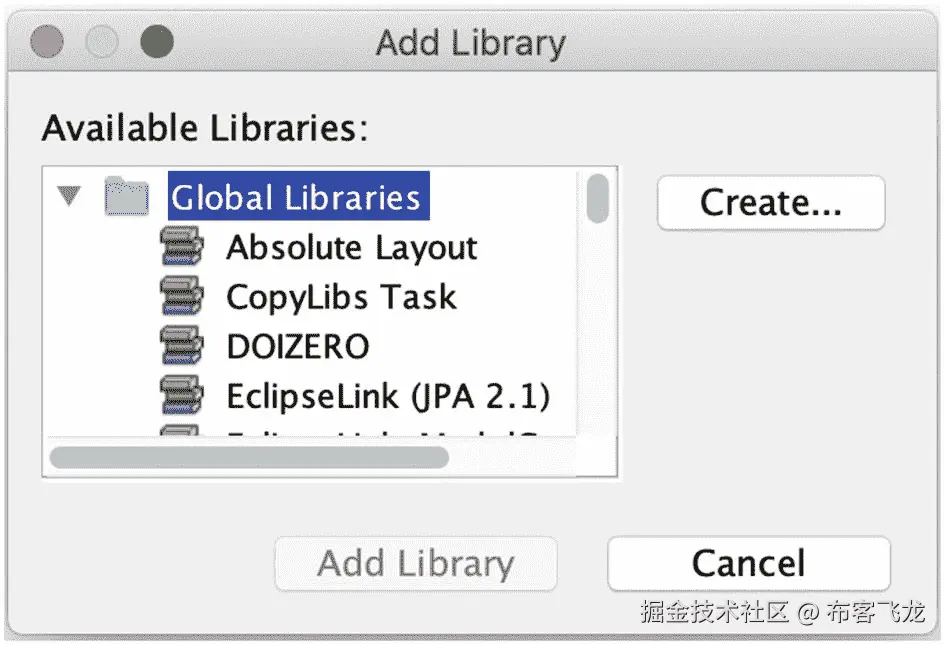
Task: Click the red close button on the dialog
Action: click(x=48, y=42)
